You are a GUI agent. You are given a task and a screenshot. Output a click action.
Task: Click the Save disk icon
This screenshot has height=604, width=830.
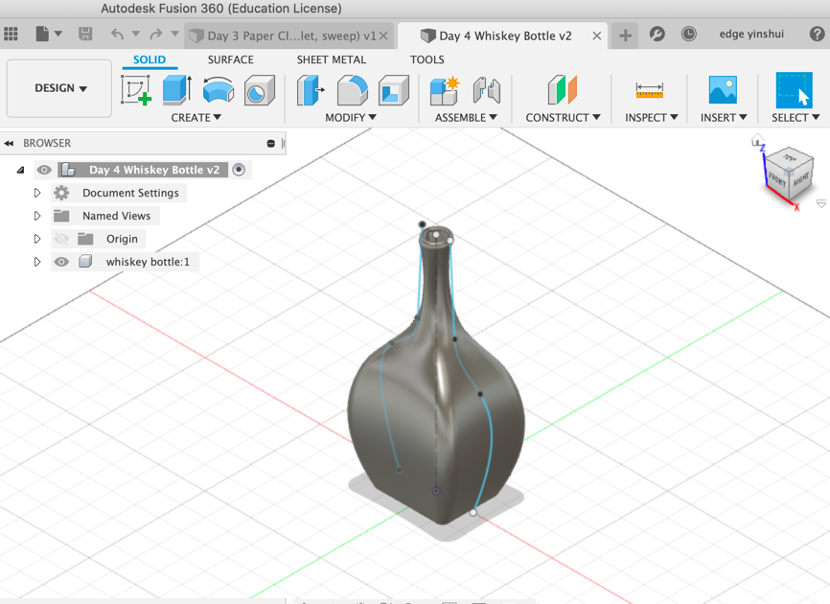[x=85, y=34]
